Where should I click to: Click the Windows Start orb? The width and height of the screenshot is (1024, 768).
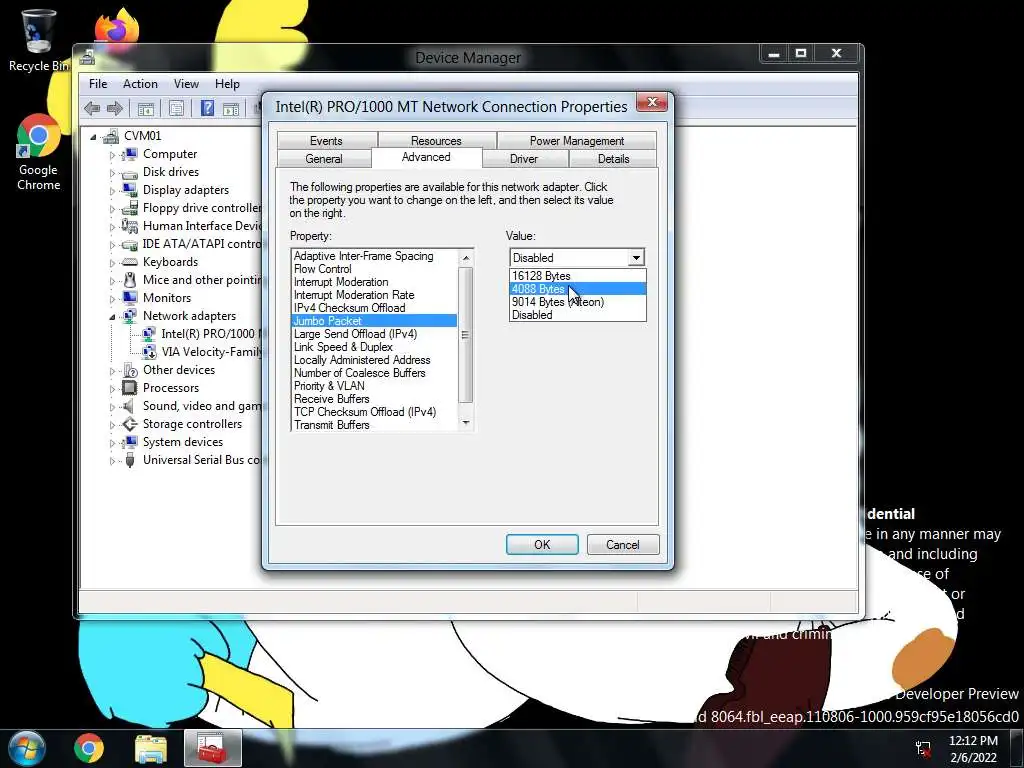(27, 748)
